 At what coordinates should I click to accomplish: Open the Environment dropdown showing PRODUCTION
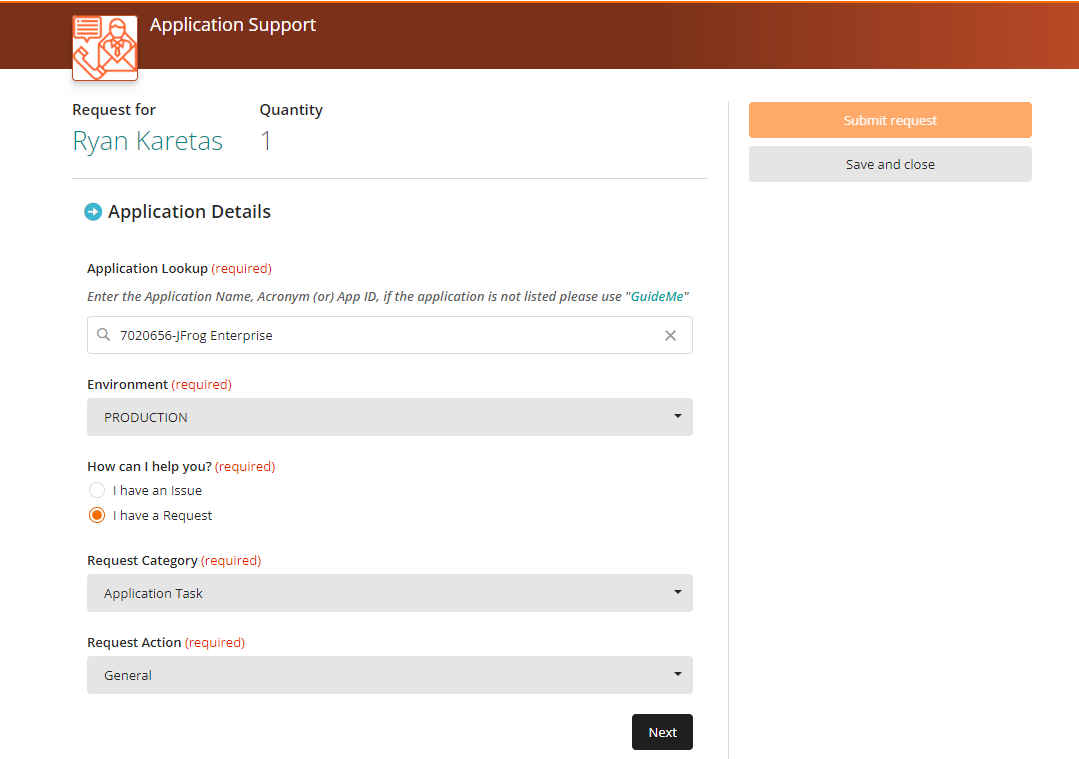389,417
